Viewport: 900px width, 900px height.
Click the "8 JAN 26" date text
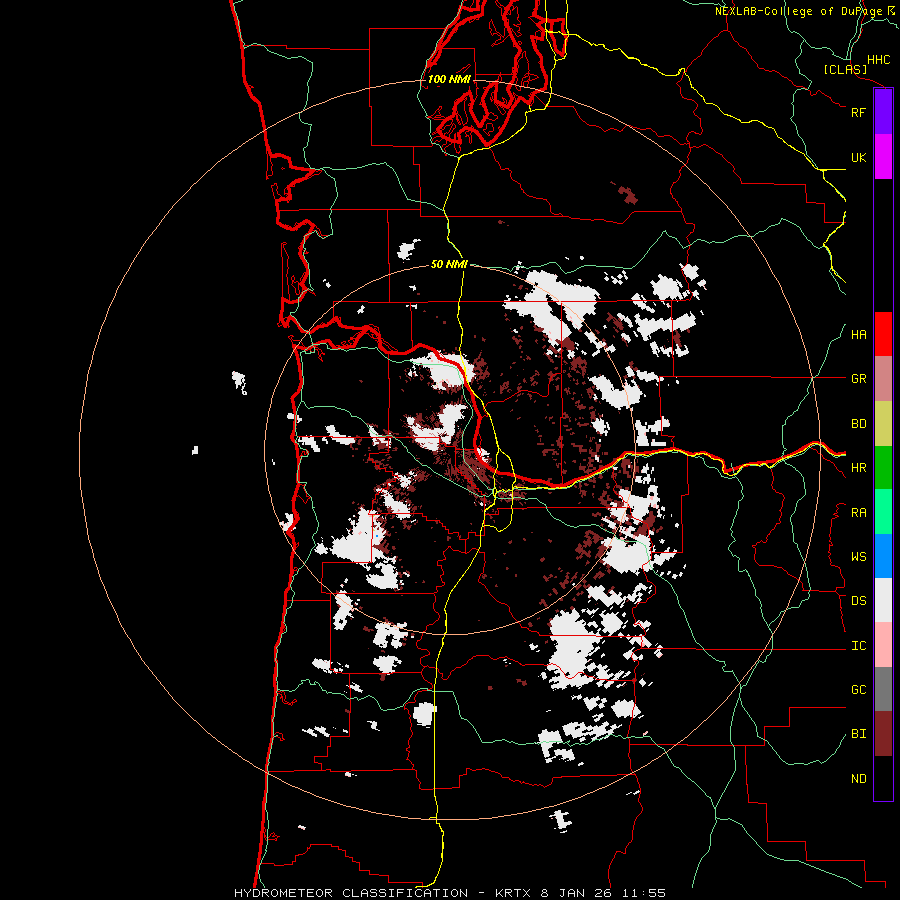pos(576,893)
